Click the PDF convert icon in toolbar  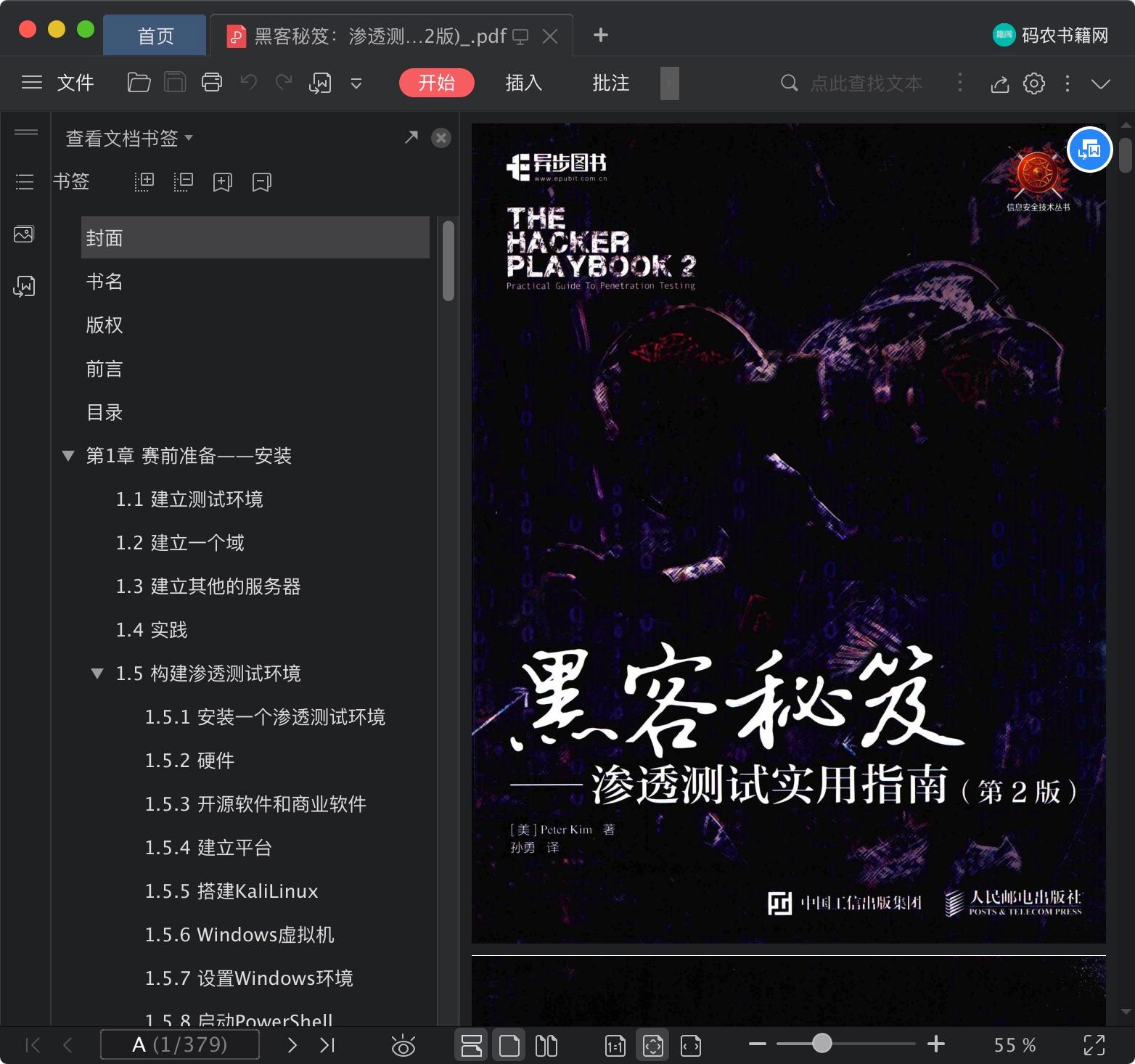click(320, 83)
